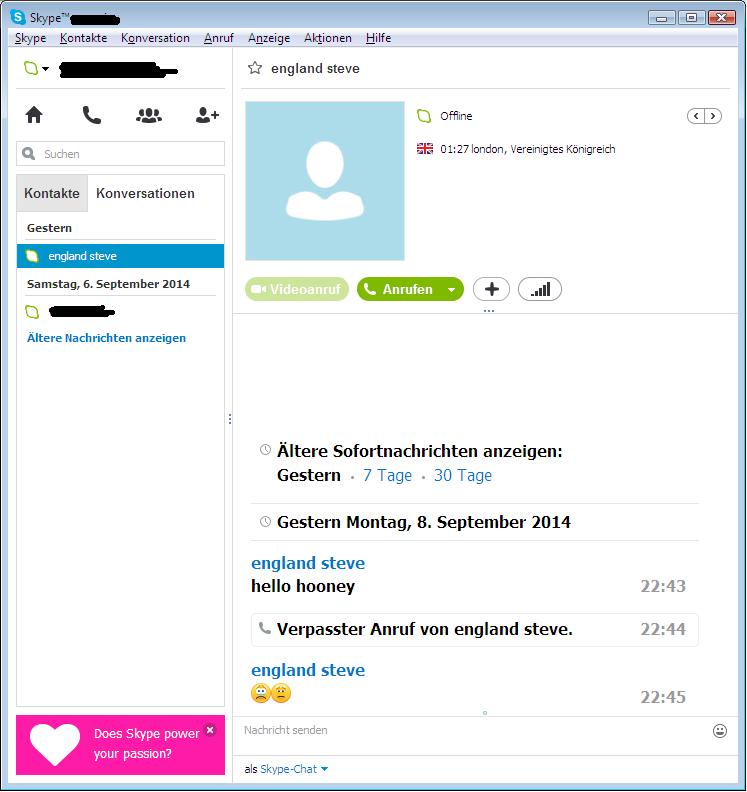Go to the previous profile panel arrow
The width and height of the screenshot is (747, 792).
point(696,116)
